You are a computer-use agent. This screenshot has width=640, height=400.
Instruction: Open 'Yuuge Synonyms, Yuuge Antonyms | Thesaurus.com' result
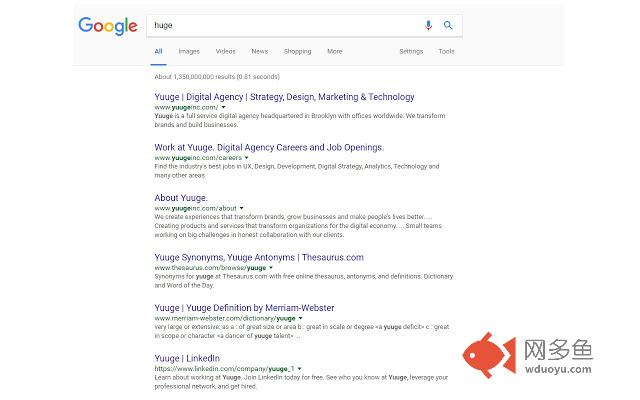(259, 258)
